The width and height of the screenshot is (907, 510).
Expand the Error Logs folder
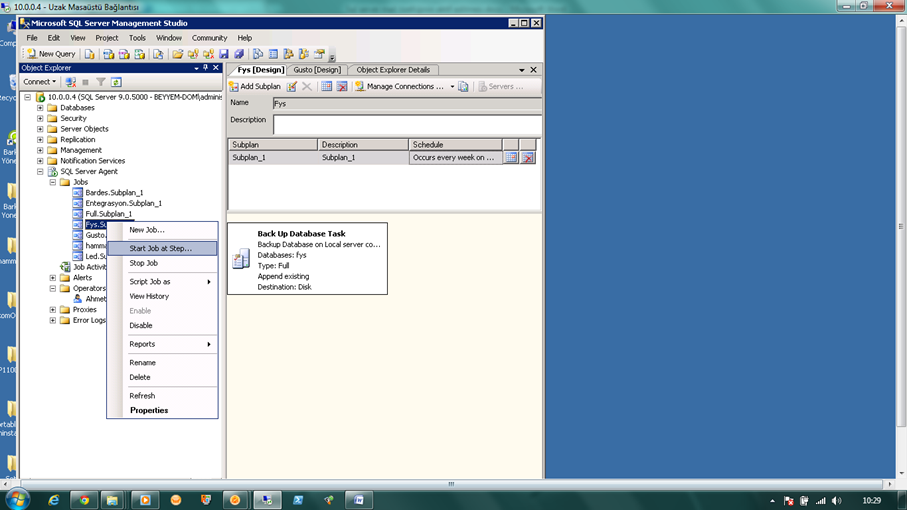pyautogui.click(x=53, y=321)
